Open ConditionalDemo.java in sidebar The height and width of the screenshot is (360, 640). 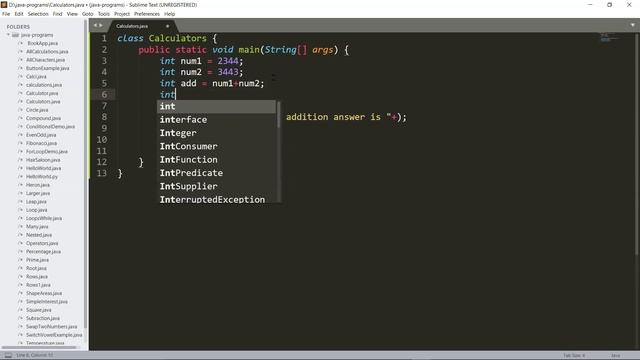tap(50, 127)
